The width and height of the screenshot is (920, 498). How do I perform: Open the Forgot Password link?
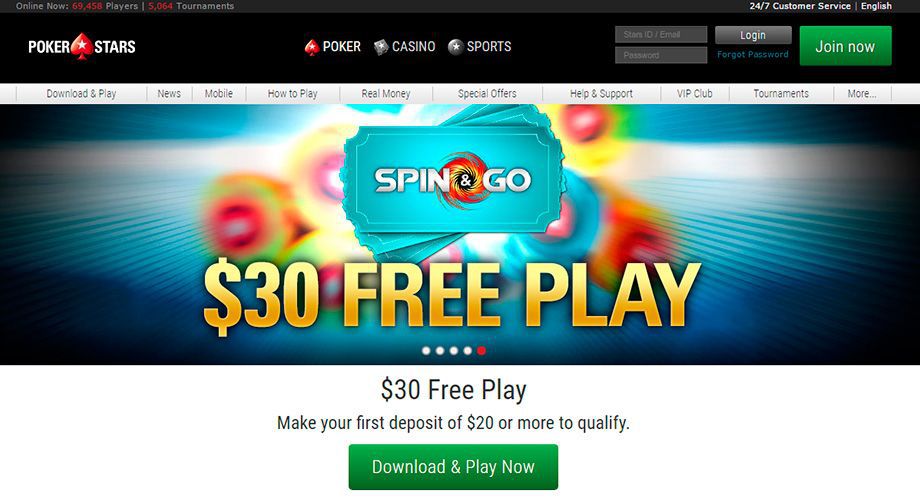(x=753, y=55)
